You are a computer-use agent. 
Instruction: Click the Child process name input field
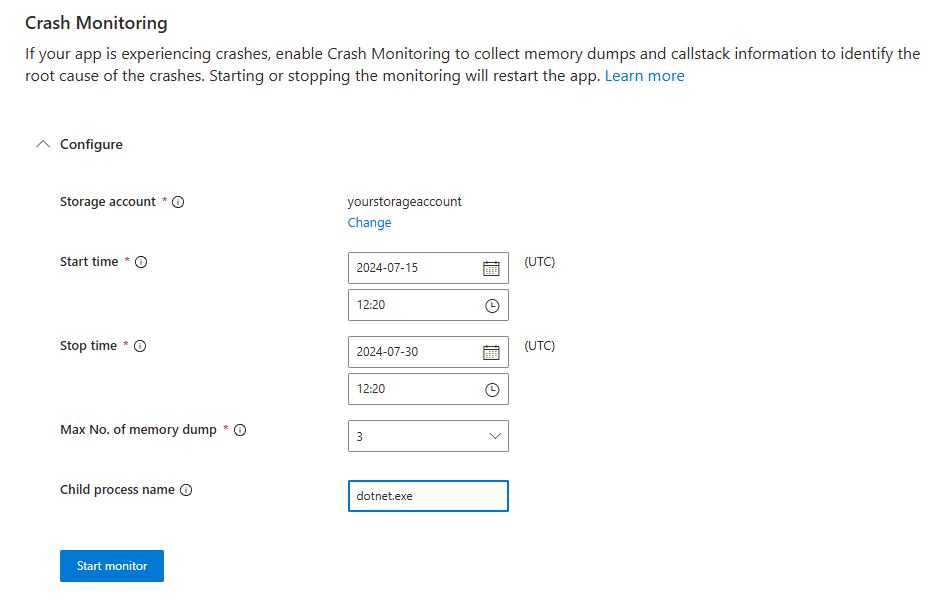(428, 495)
